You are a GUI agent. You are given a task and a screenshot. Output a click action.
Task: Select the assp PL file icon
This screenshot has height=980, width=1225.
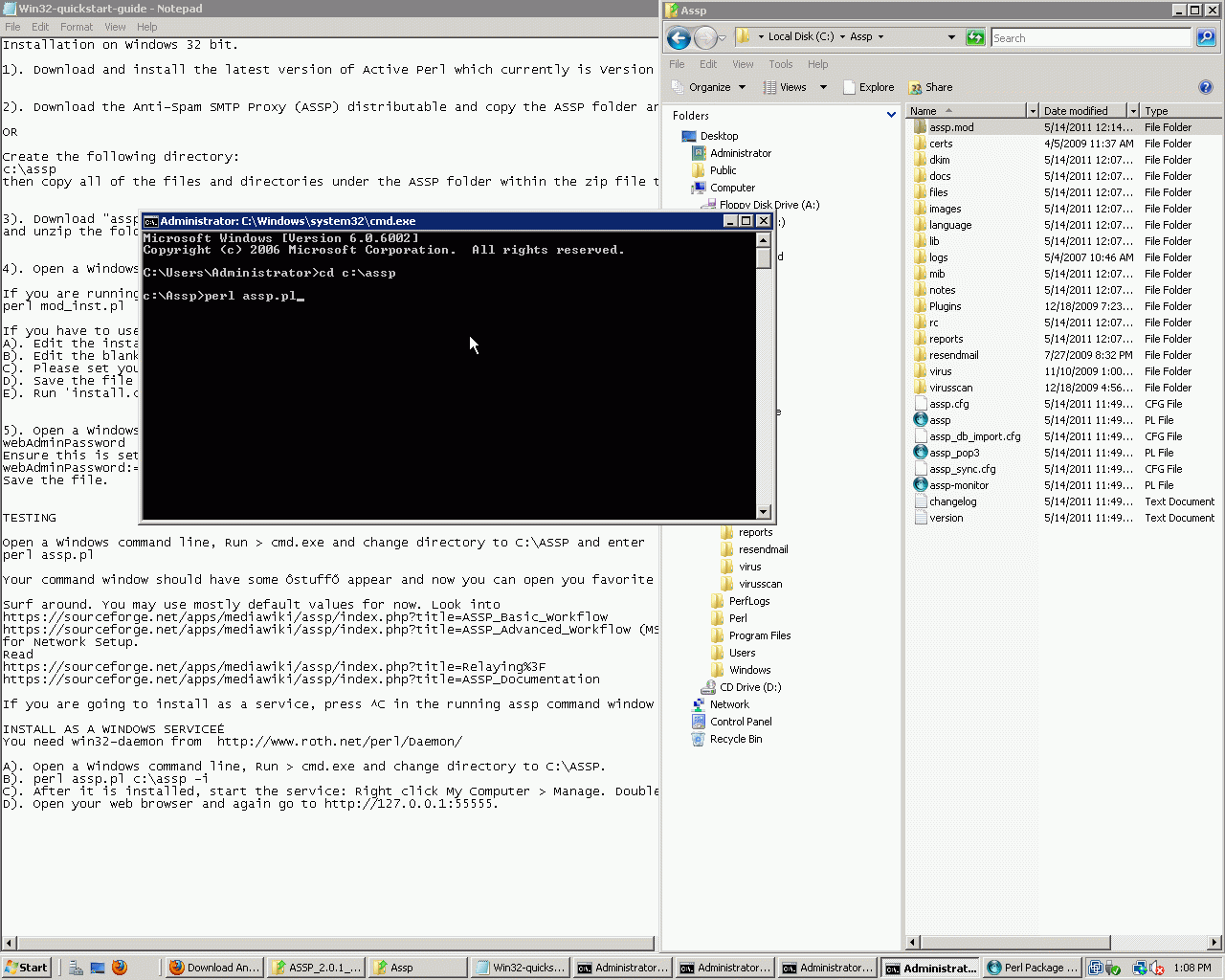[921, 420]
